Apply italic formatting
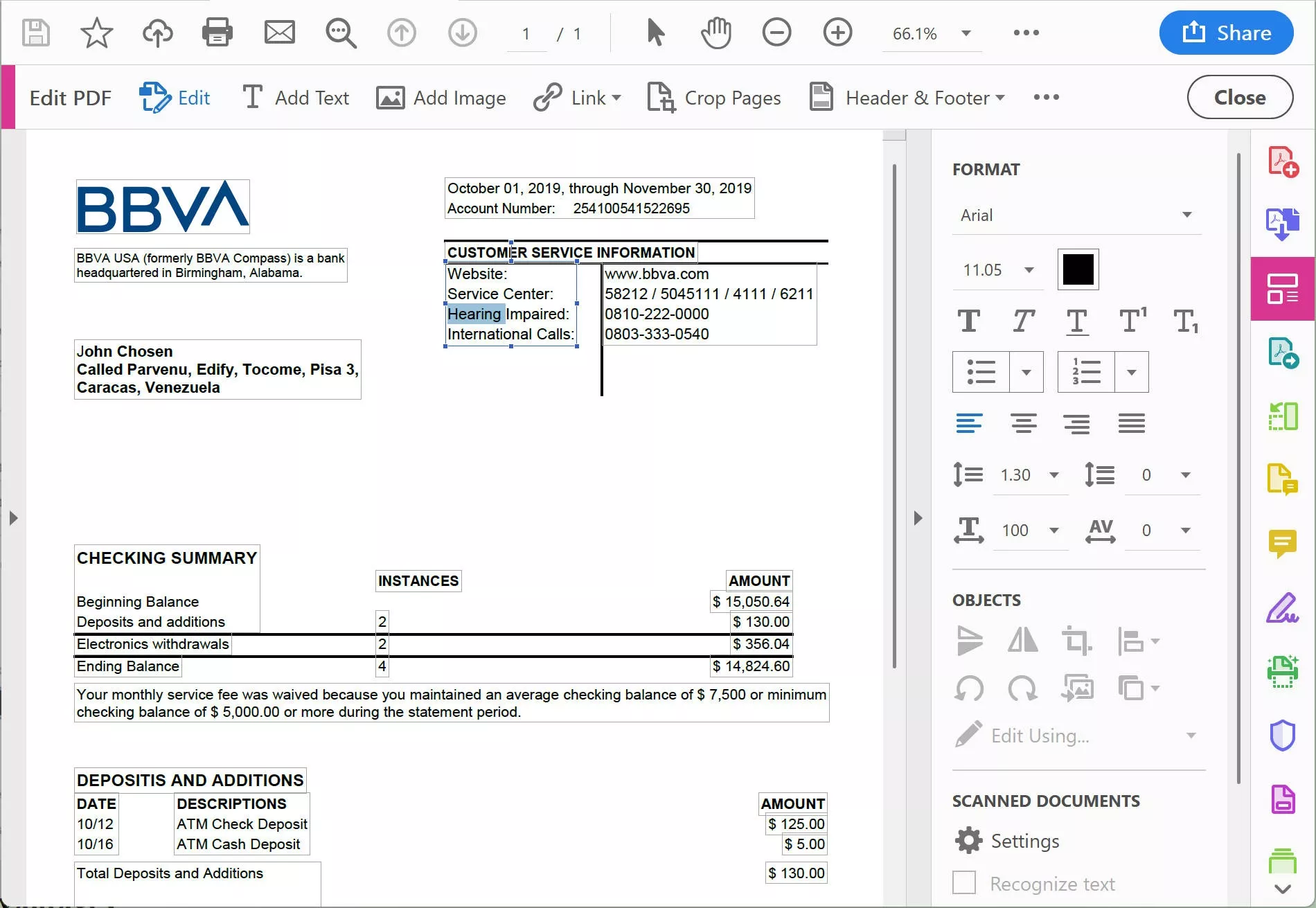This screenshot has height=908, width=1316. point(1023,321)
